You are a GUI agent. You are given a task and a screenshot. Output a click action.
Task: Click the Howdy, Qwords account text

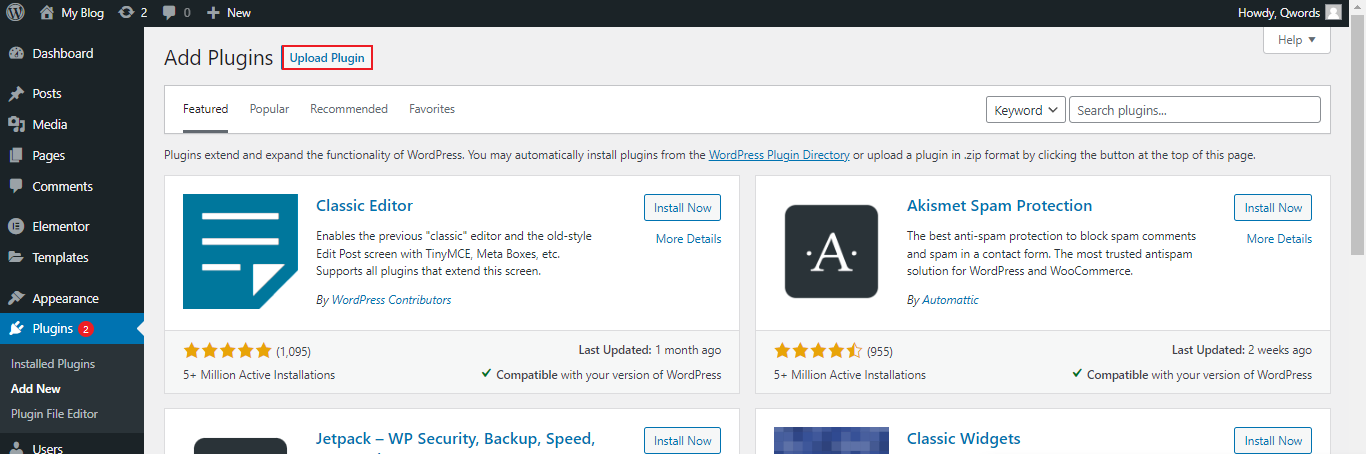point(1279,12)
